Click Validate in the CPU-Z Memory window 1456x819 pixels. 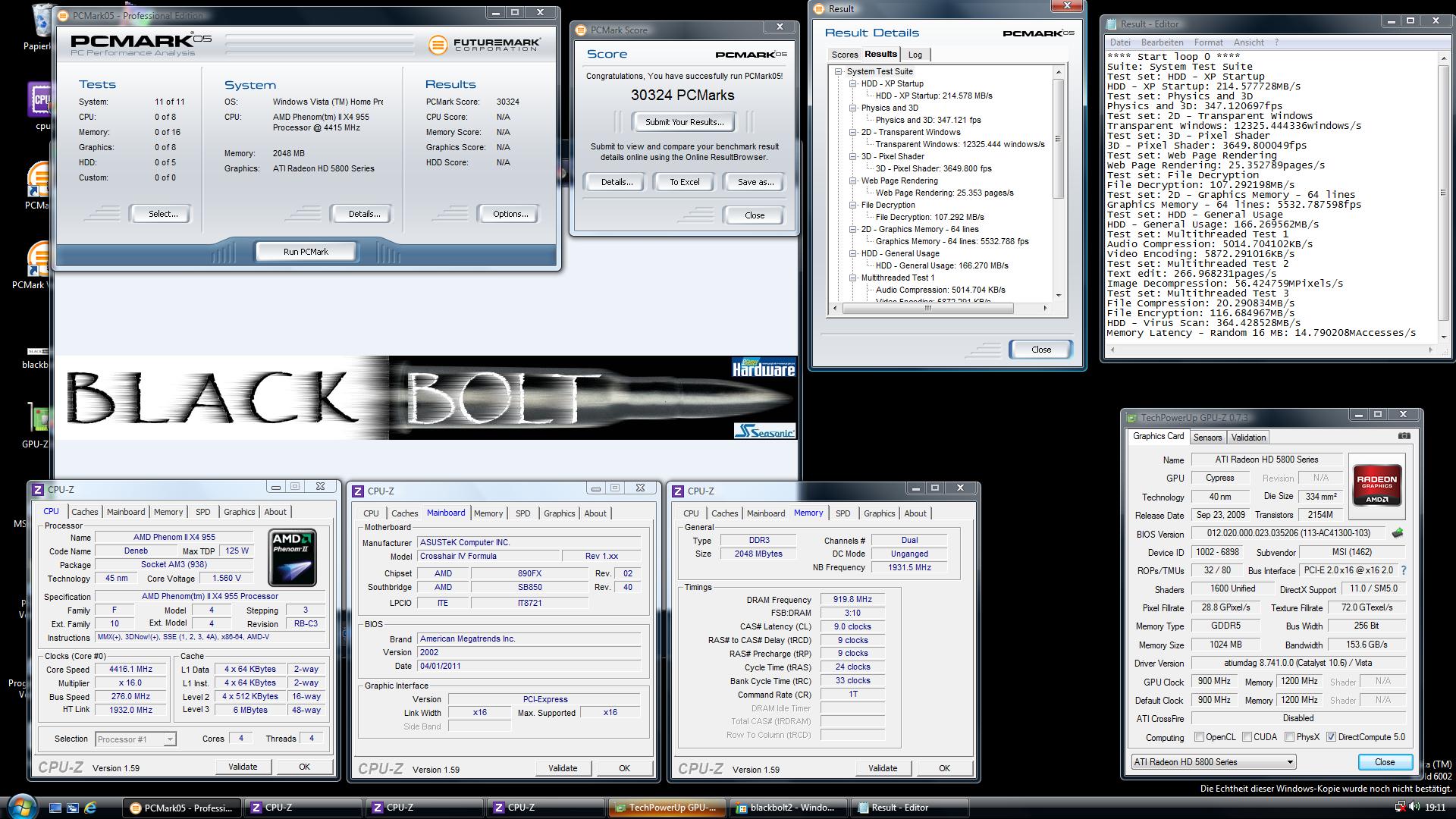click(x=882, y=768)
